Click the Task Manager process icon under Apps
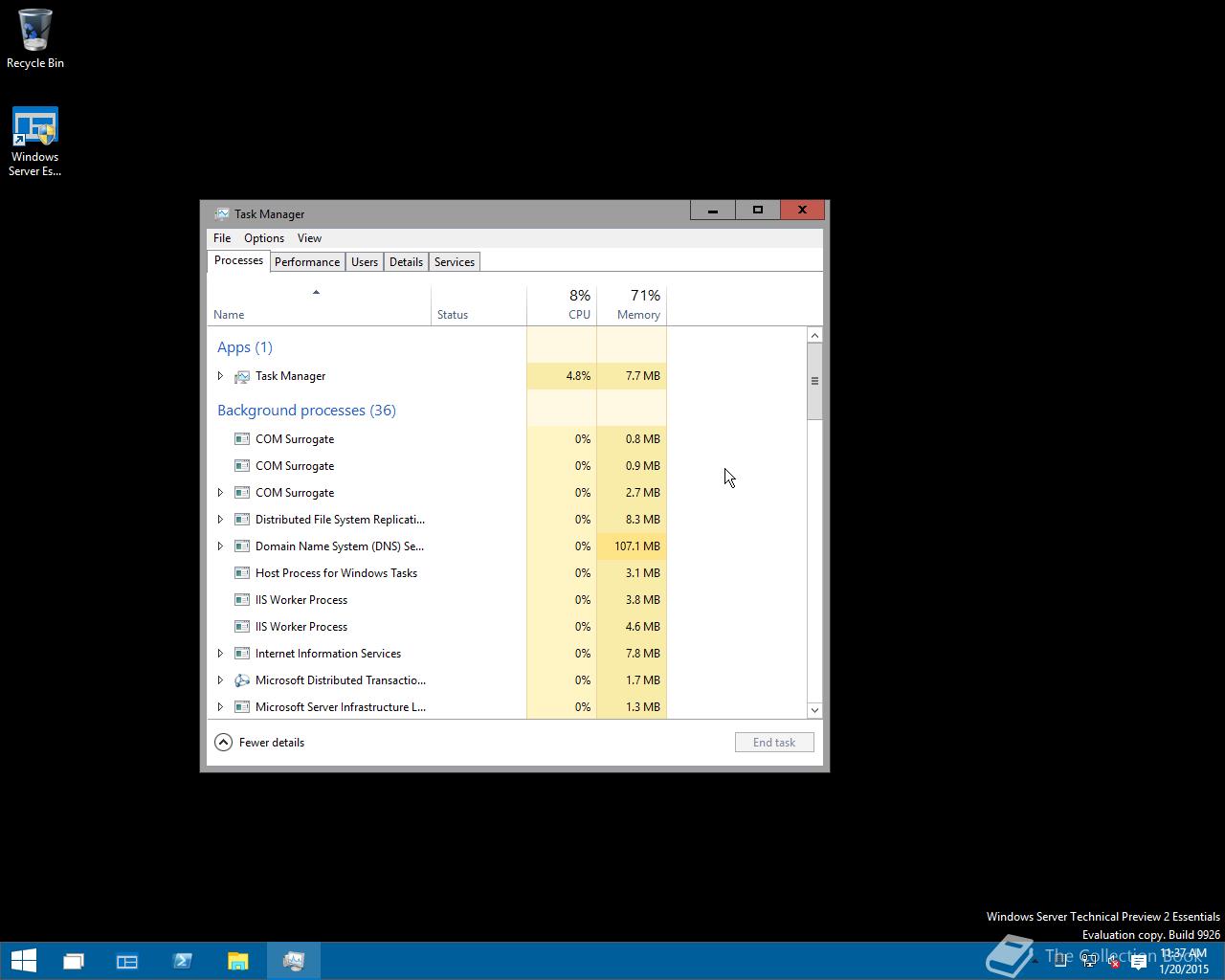Image resolution: width=1225 pixels, height=980 pixels. (x=242, y=376)
